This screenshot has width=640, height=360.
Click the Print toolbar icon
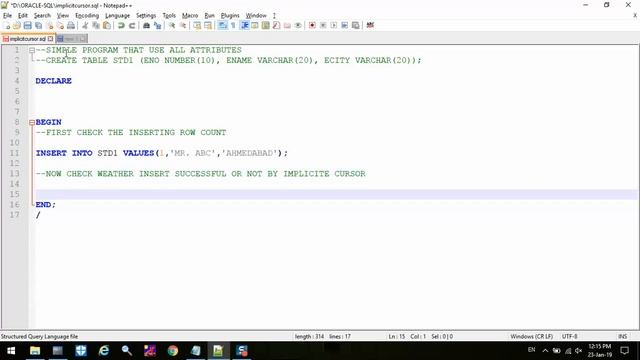[71, 25]
